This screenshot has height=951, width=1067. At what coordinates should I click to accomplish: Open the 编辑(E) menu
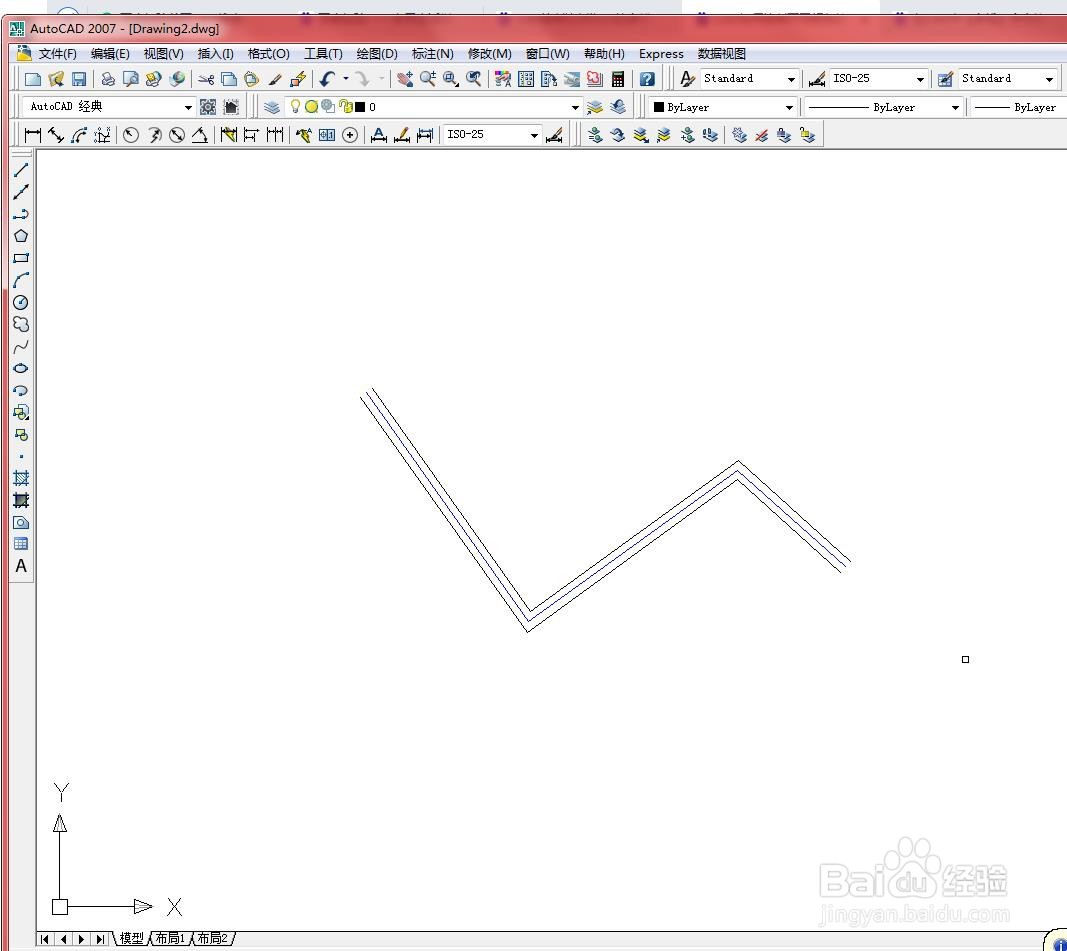110,54
